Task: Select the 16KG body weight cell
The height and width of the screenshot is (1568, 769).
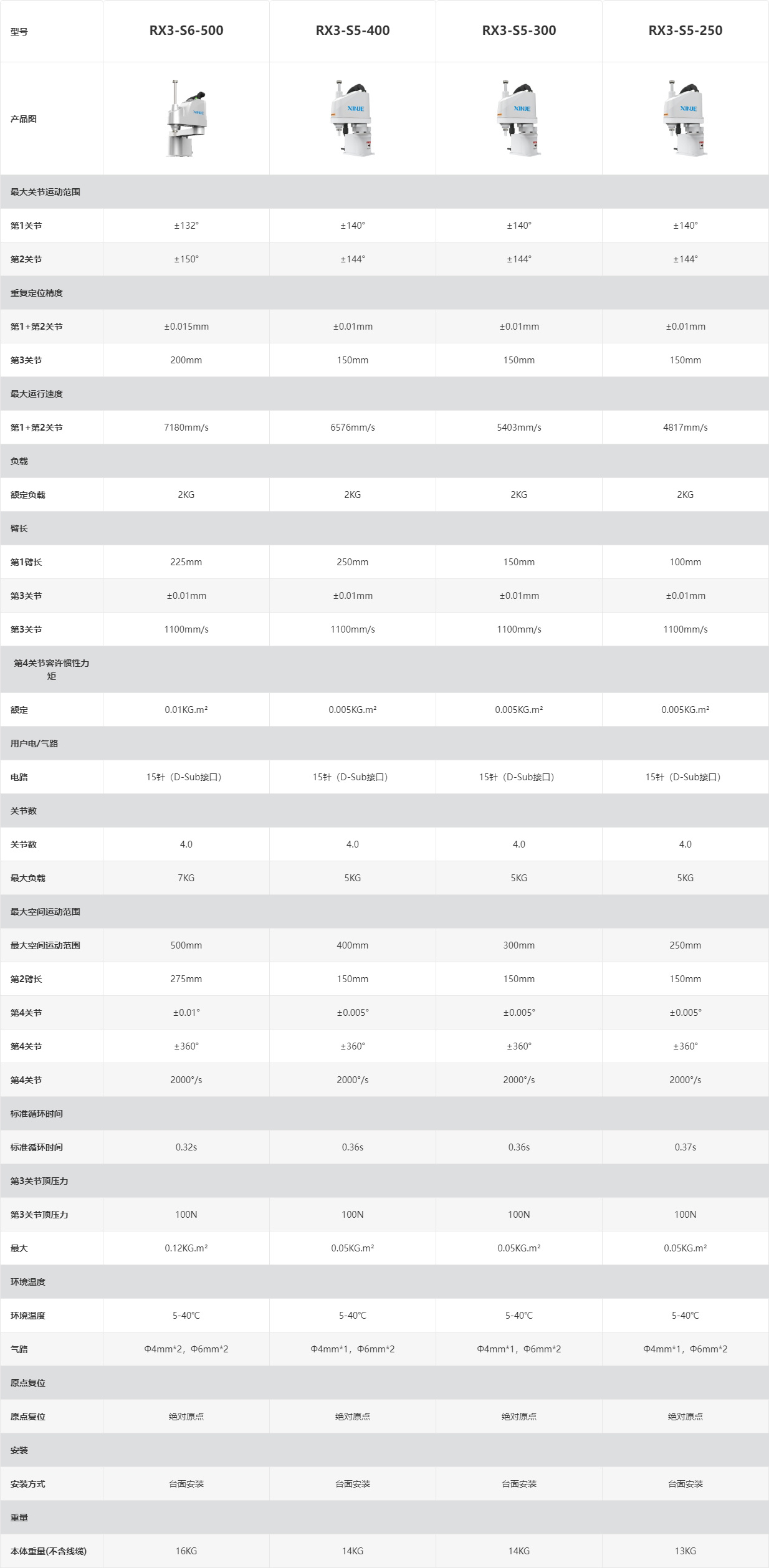Action: pos(186,1551)
